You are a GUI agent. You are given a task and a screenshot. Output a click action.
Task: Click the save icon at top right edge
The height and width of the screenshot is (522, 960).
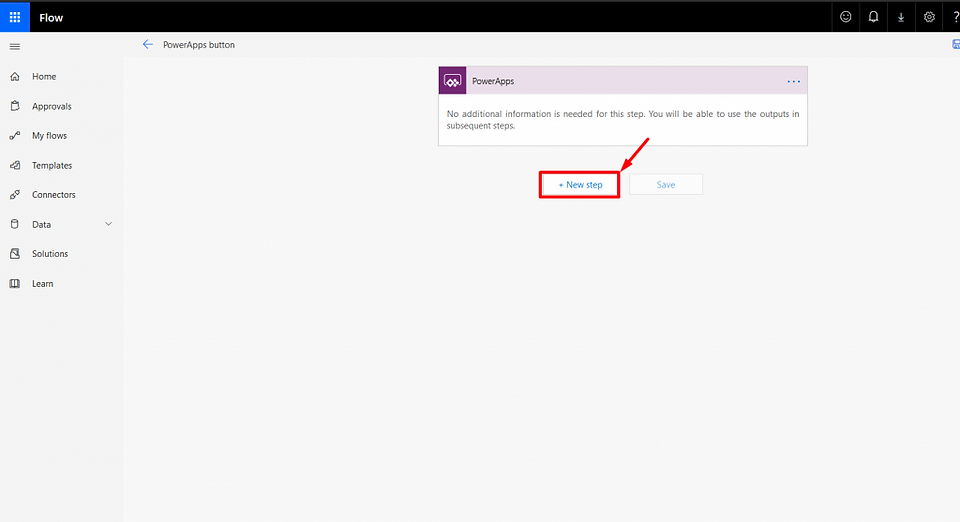(956, 44)
